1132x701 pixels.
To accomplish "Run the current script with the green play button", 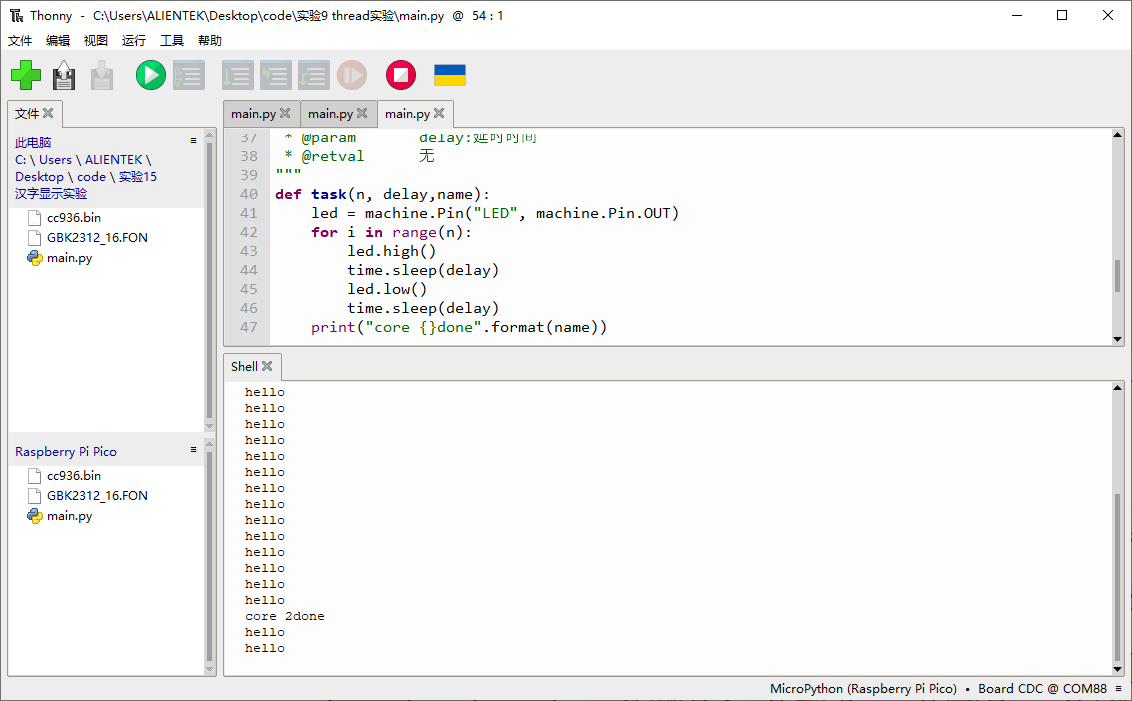I will [x=151, y=75].
